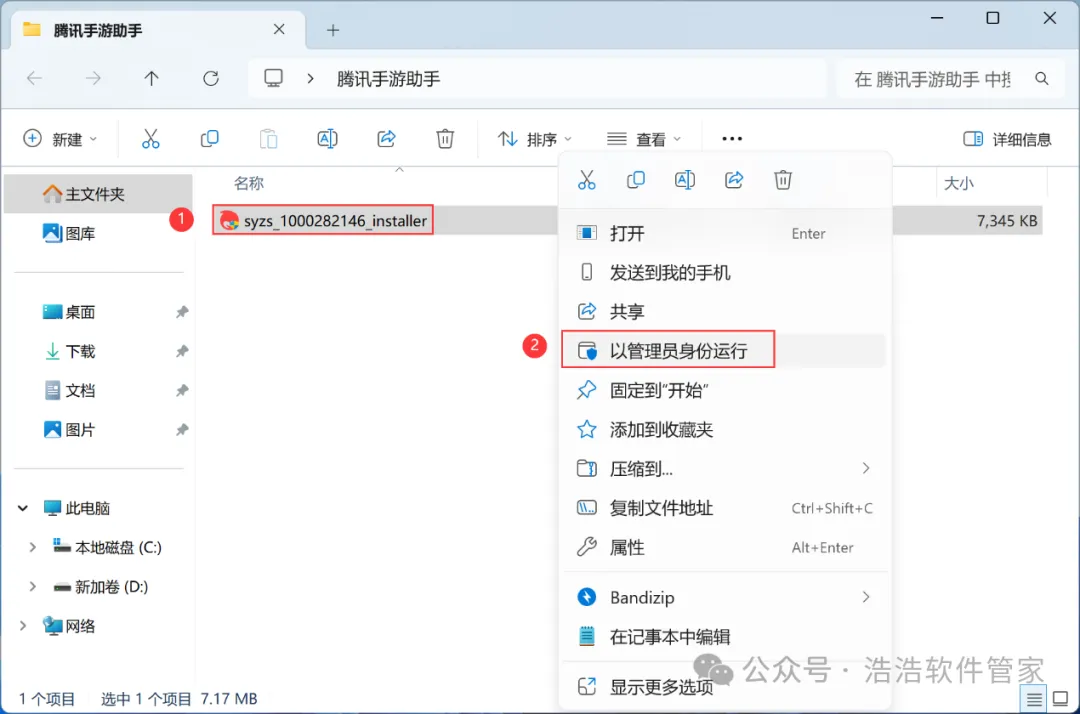1080x714 pixels.
Task: Click the Copy icon in the context menu
Action: click(636, 180)
